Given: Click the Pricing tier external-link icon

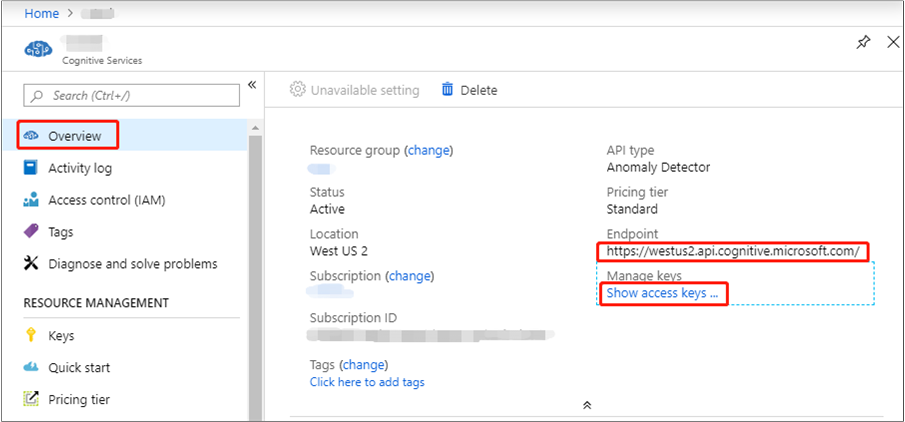Looking at the screenshot, I should tap(31, 398).
